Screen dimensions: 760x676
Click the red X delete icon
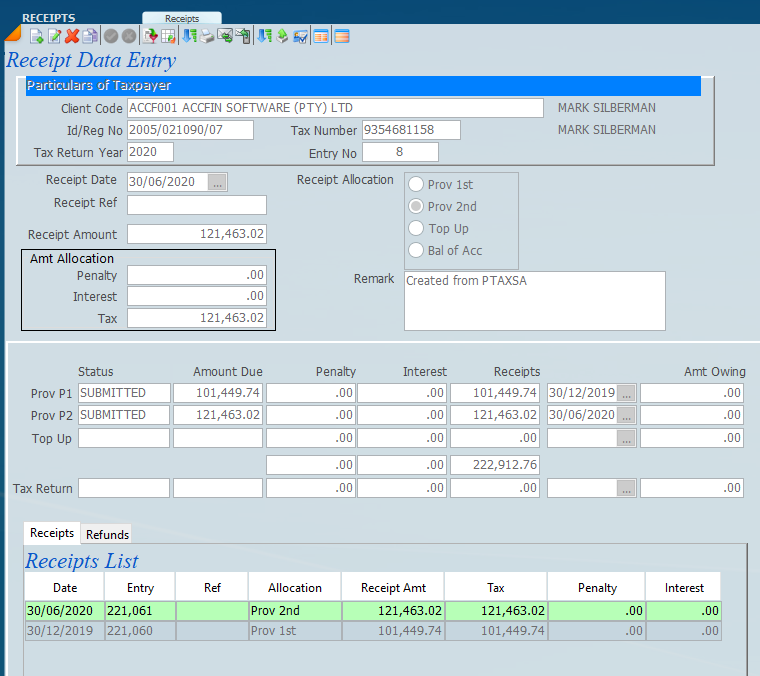tap(72, 36)
